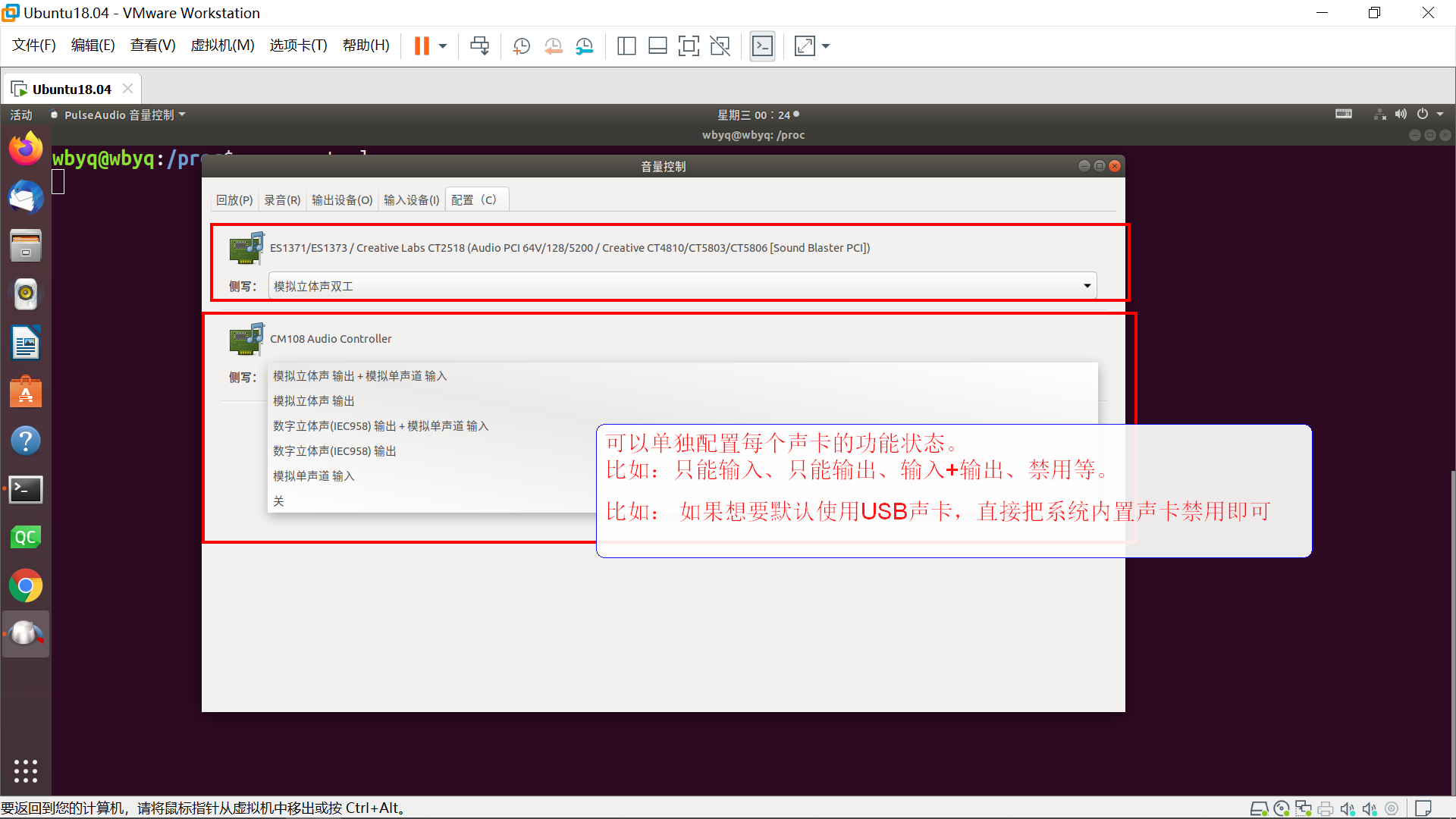Select the CM108 Audio Controller sound card icon
The width and height of the screenshot is (1456, 819).
(x=246, y=339)
